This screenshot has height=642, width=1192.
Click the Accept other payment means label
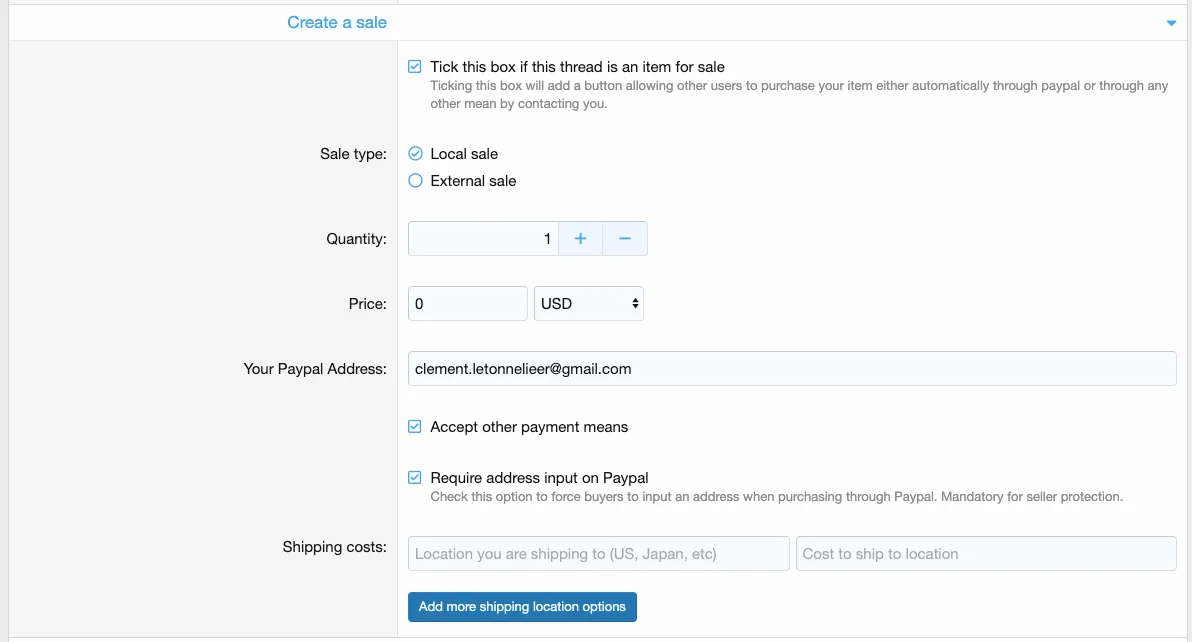(529, 427)
